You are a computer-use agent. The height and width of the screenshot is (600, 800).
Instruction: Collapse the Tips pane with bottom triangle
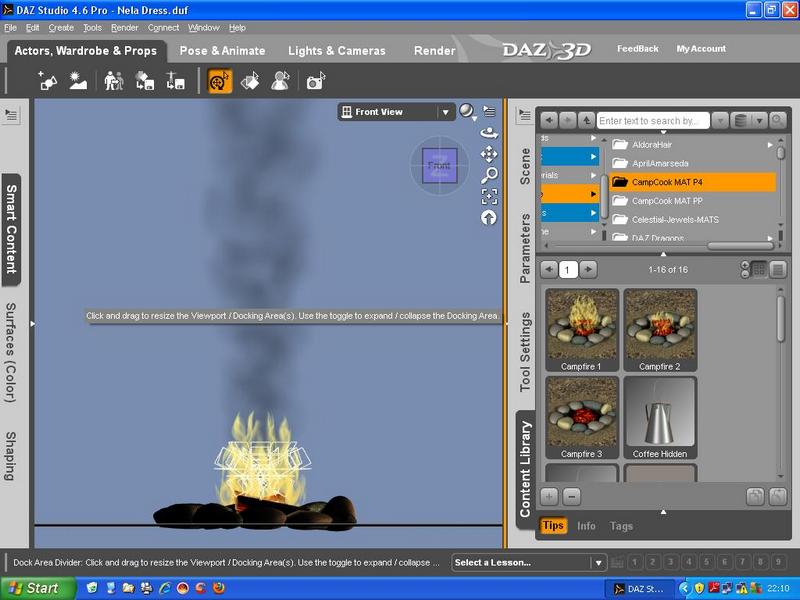663,511
